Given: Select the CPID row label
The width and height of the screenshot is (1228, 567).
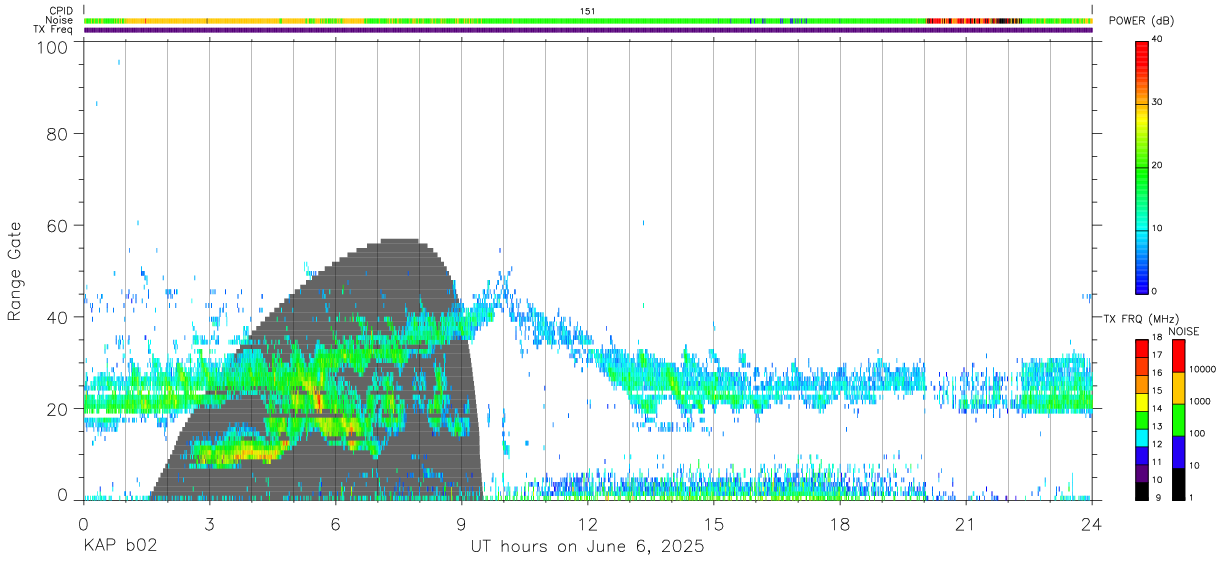Looking at the screenshot, I should [x=60, y=10].
